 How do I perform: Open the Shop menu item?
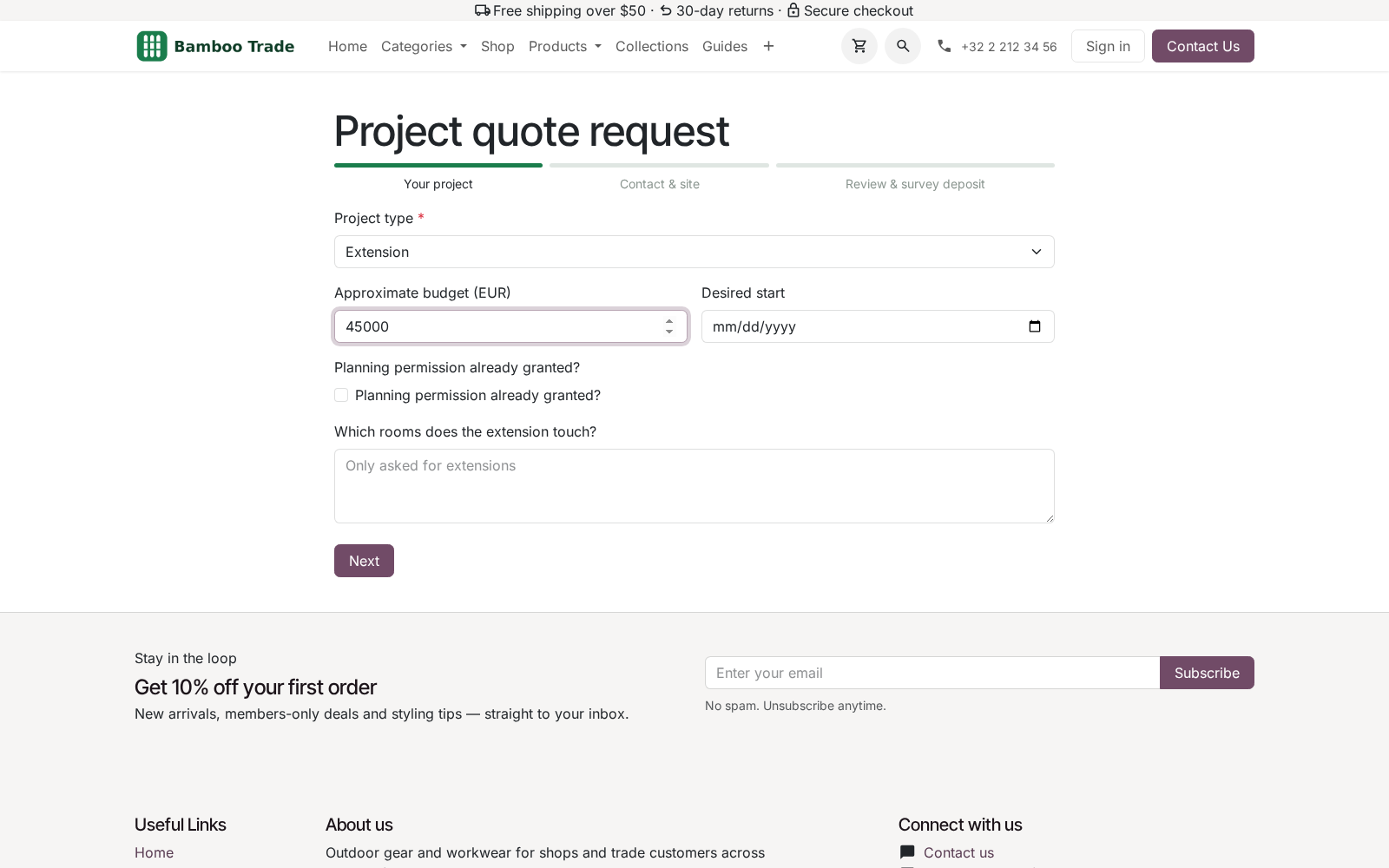pyautogui.click(x=497, y=46)
